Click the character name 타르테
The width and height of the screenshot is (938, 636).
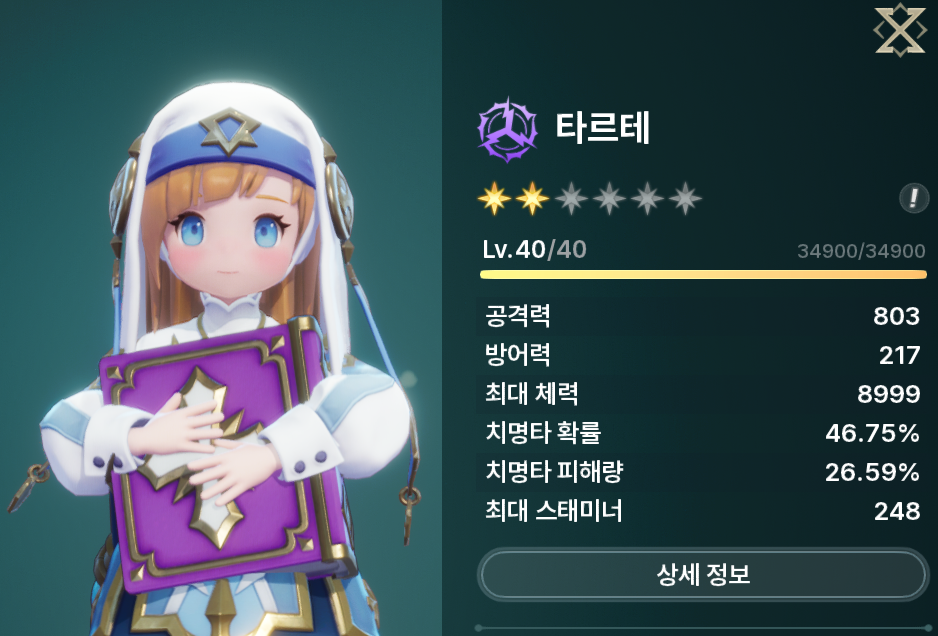[x=602, y=127]
